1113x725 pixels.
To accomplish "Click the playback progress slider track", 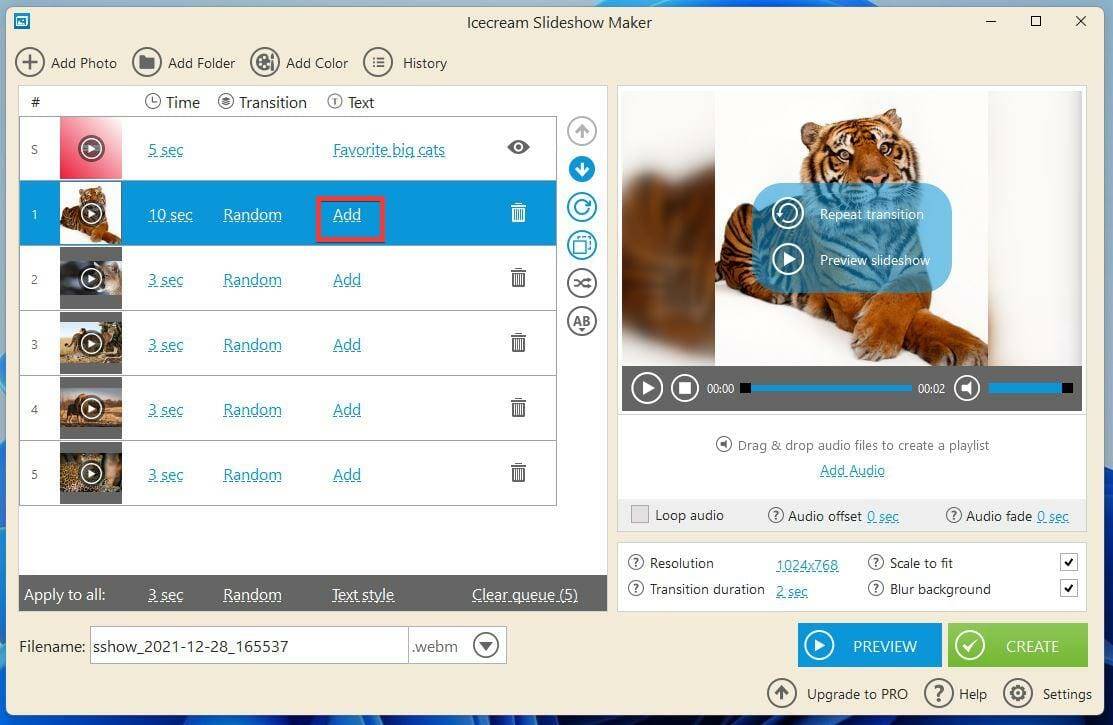I will (828, 388).
